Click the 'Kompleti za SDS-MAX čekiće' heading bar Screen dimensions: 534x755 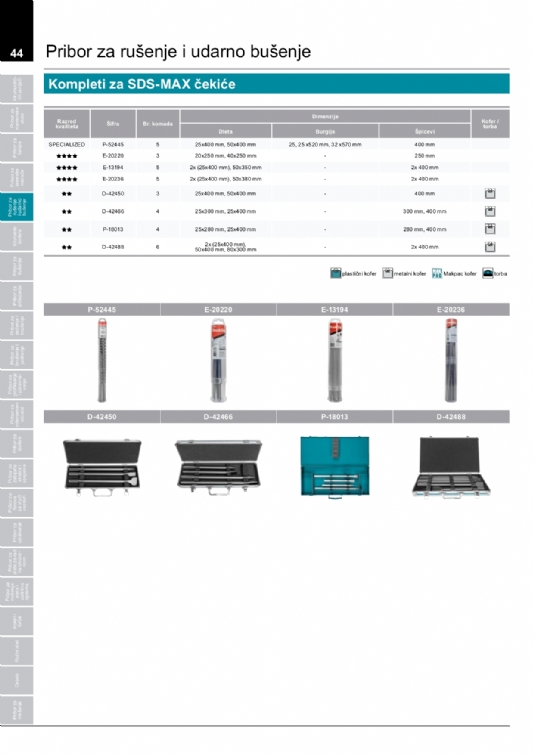tap(276, 84)
